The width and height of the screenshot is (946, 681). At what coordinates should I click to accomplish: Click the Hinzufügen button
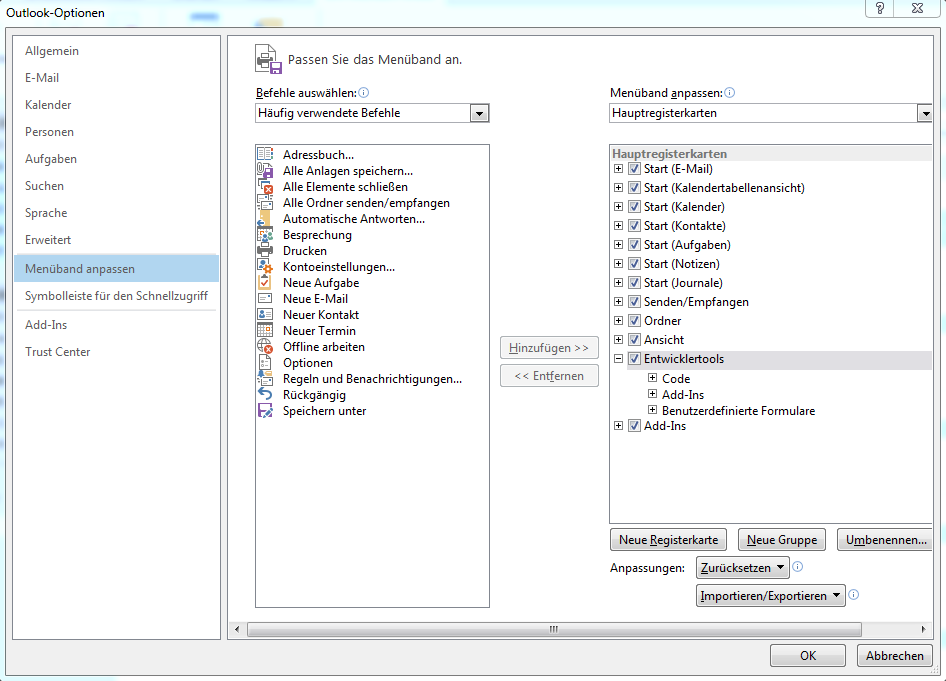[549, 348]
